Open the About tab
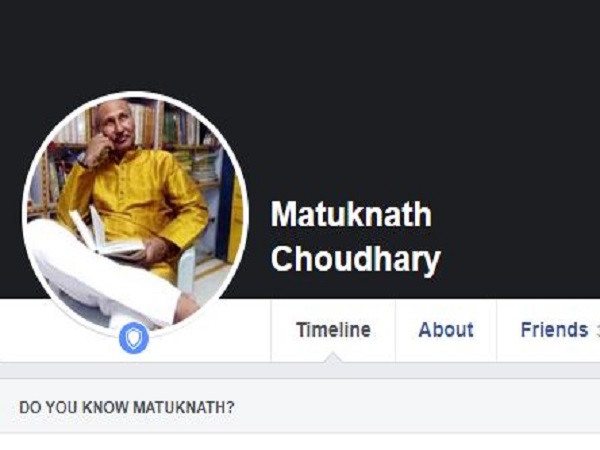The image size is (600, 450). pyautogui.click(x=446, y=330)
